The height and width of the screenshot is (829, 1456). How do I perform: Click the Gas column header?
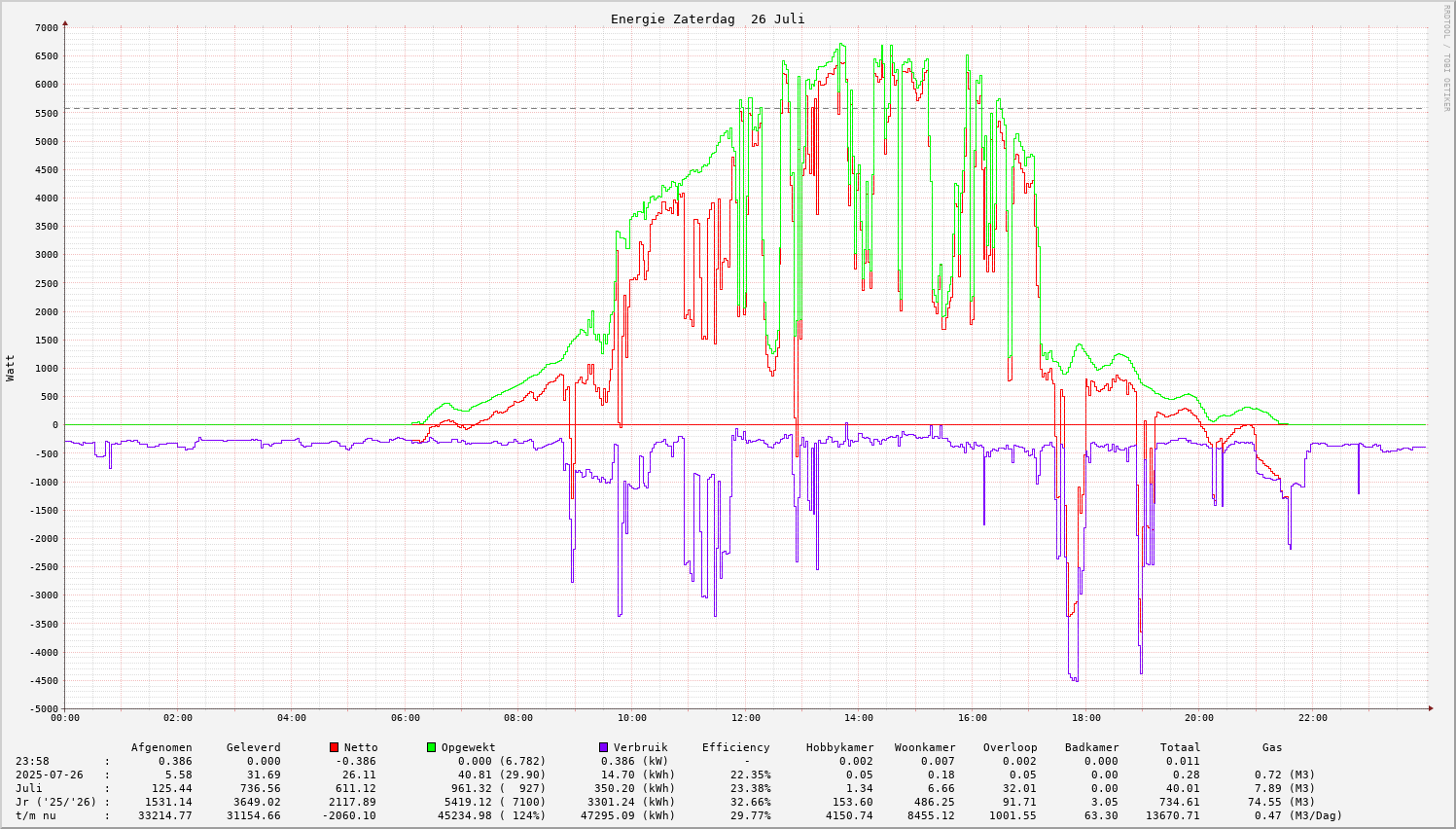(x=1272, y=747)
